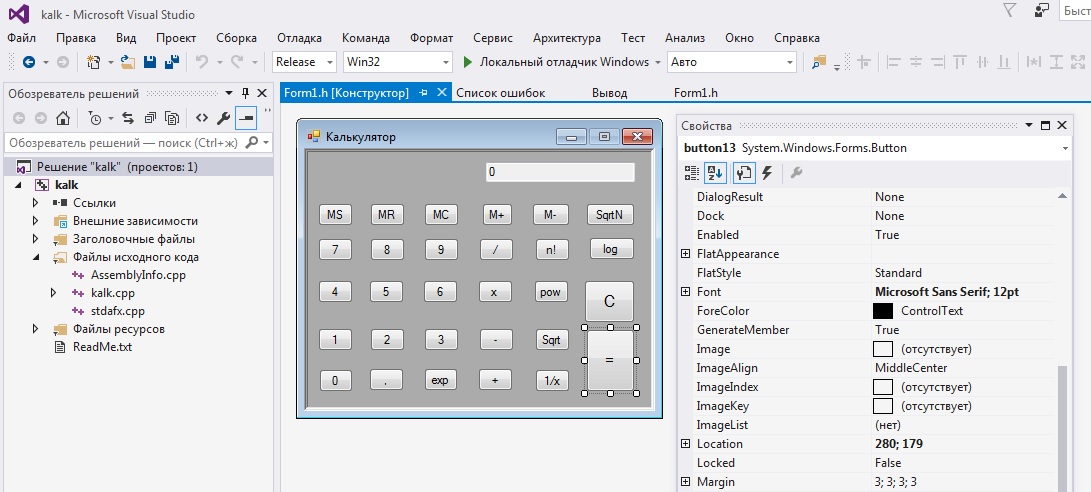
Task: Click the Categorized view icon in Properties
Action: click(692, 173)
